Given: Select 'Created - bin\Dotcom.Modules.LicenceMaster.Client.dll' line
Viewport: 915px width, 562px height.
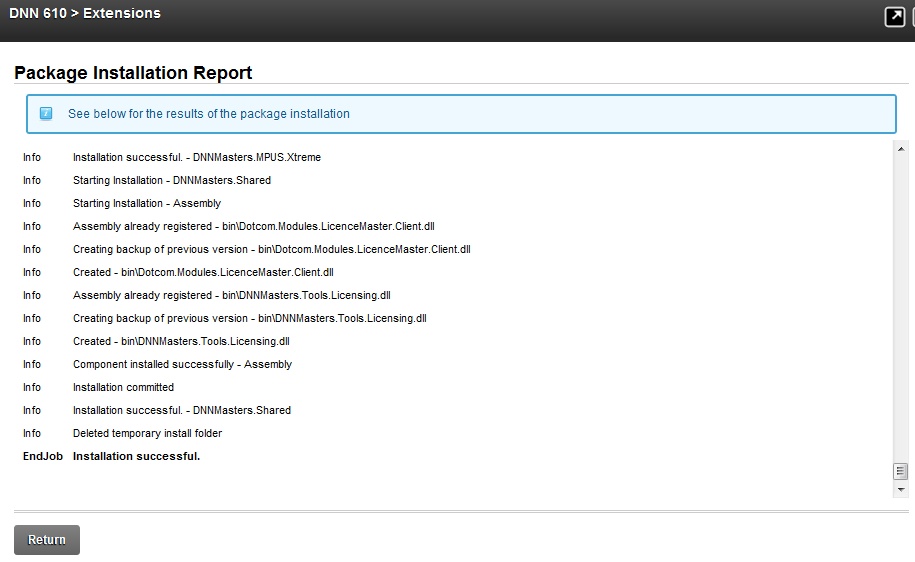Looking at the screenshot, I should [x=203, y=273].
